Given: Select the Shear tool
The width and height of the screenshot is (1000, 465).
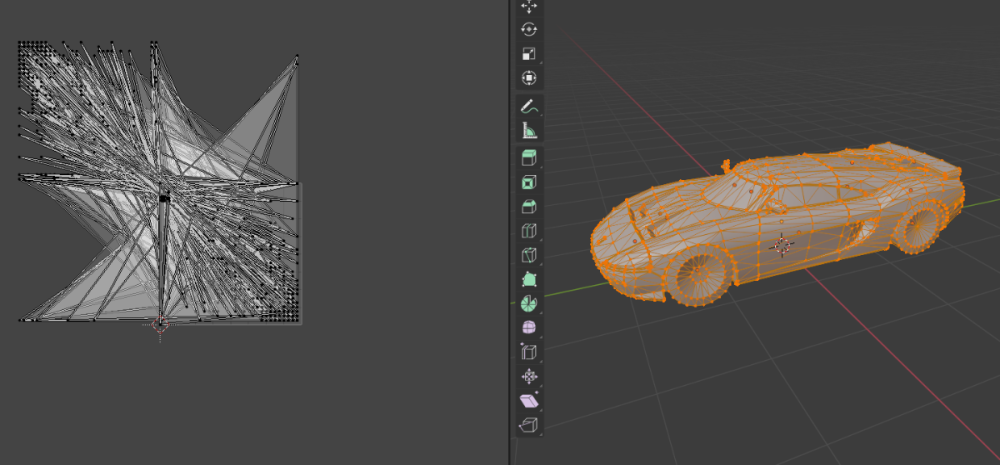Looking at the screenshot, I should pyautogui.click(x=529, y=401).
